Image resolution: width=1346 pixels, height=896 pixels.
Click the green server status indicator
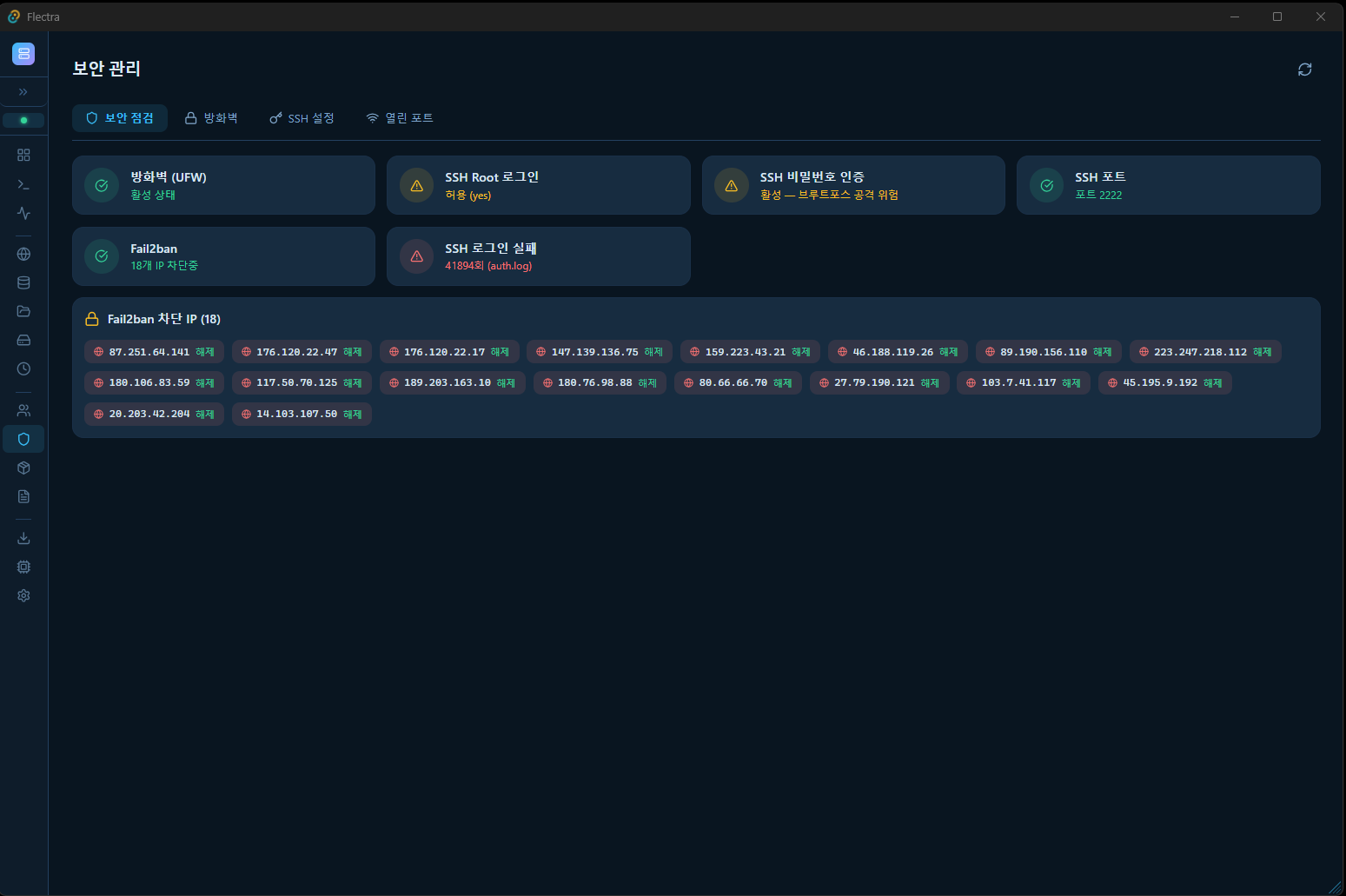[x=23, y=120]
